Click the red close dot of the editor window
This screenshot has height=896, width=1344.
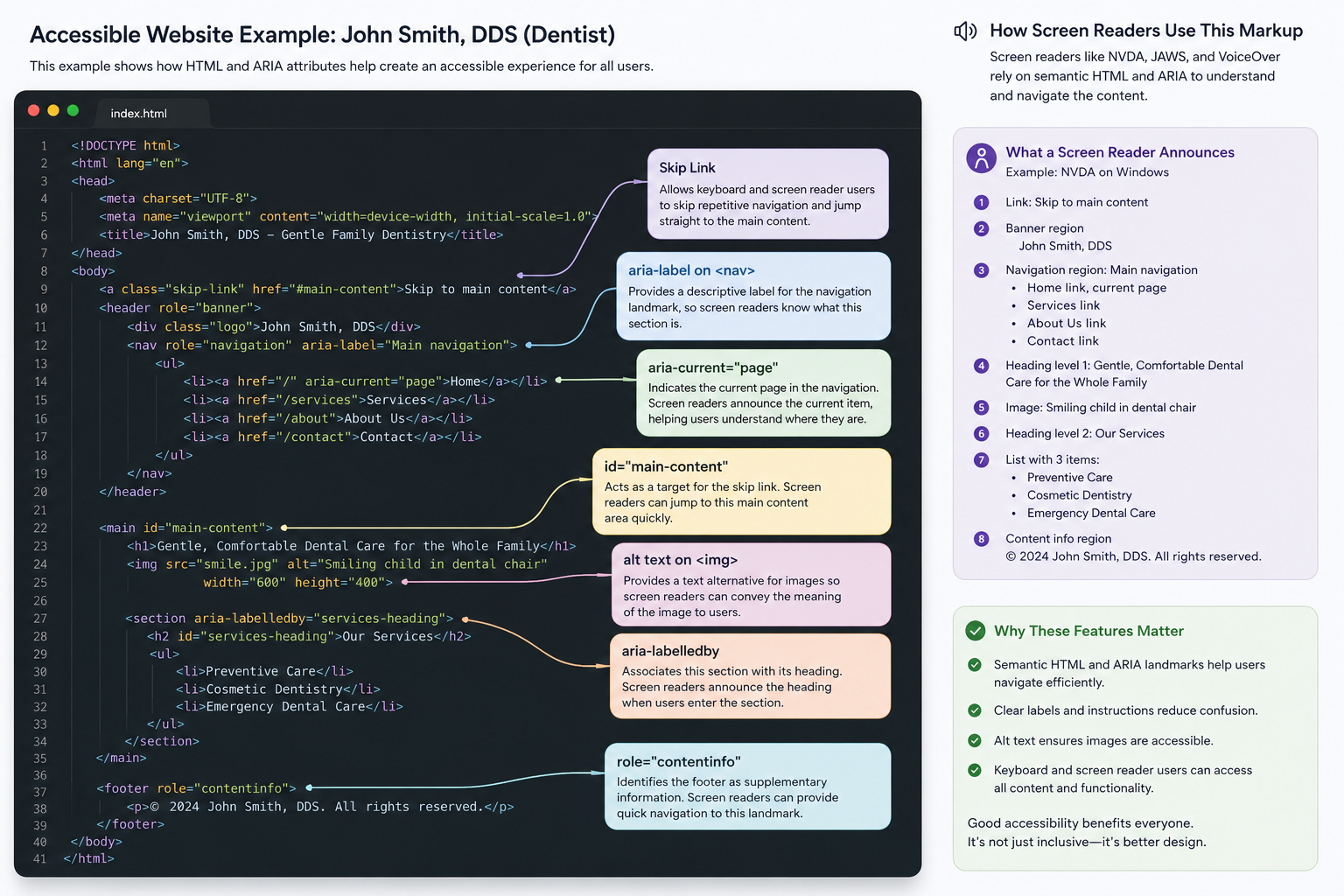click(x=33, y=110)
